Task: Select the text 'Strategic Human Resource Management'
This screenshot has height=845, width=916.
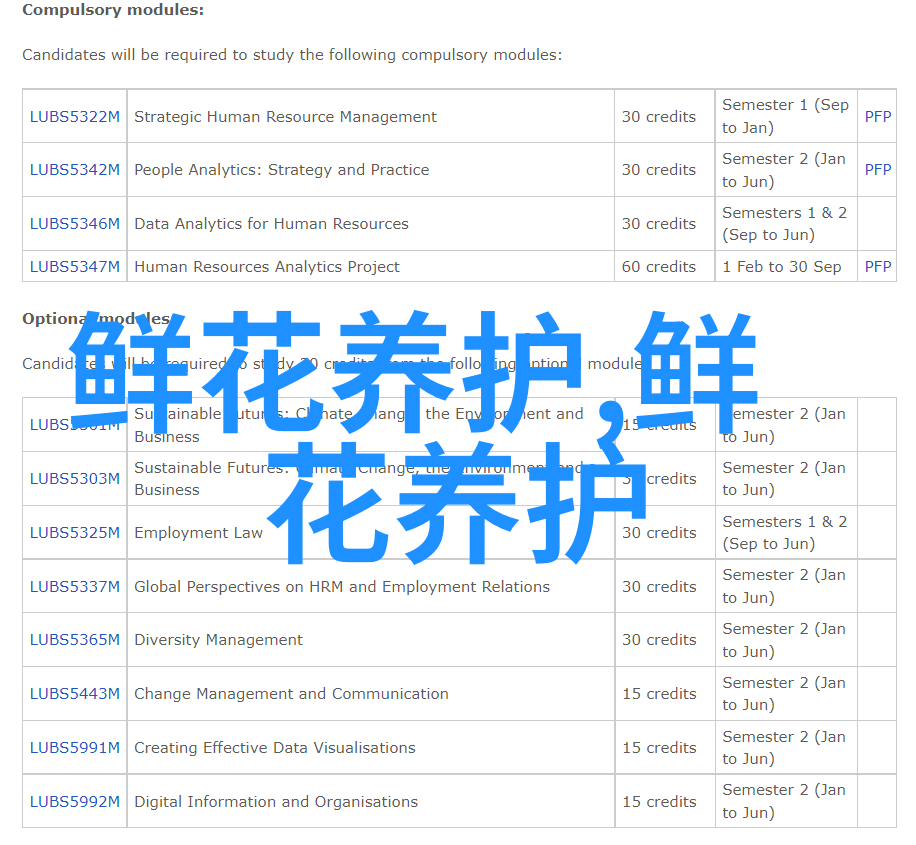Action: click(286, 117)
